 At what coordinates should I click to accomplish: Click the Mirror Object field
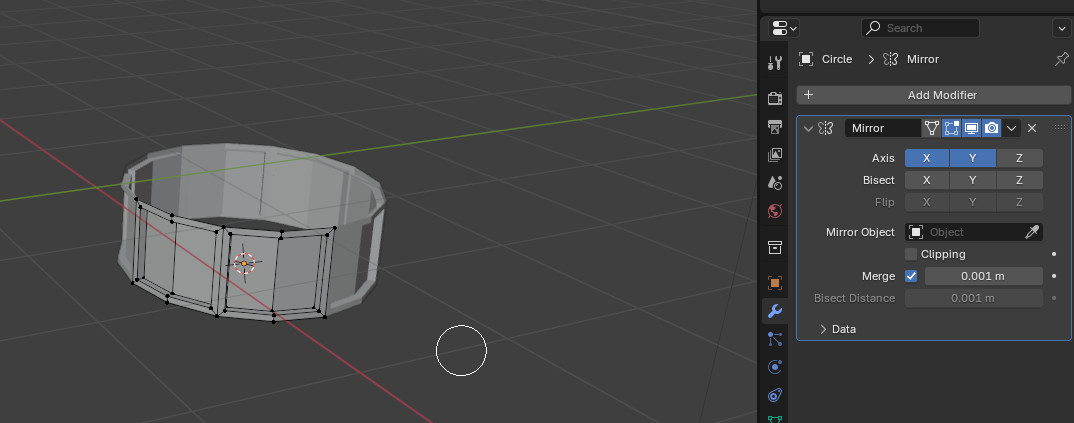[974, 232]
